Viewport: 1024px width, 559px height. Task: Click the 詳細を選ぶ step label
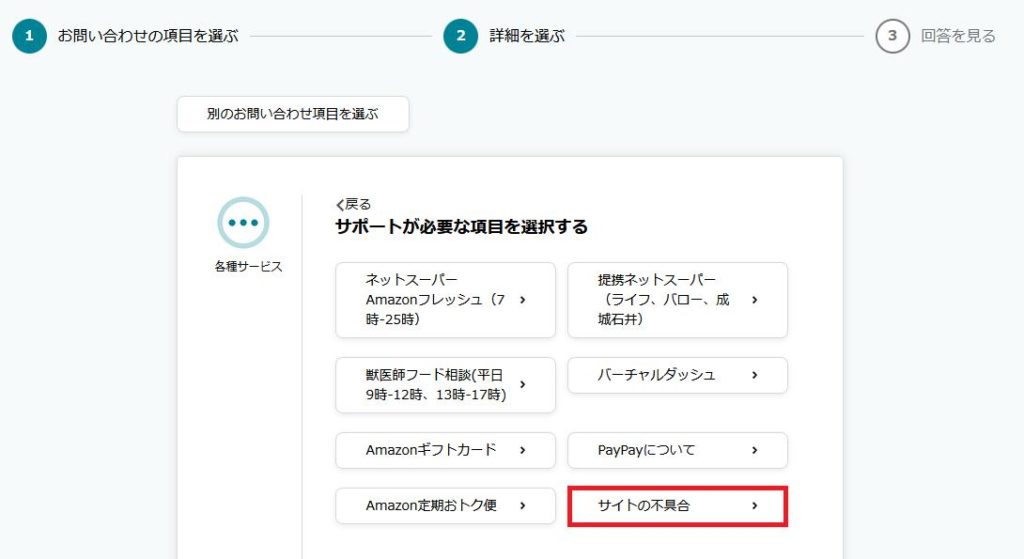[x=527, y=36]
